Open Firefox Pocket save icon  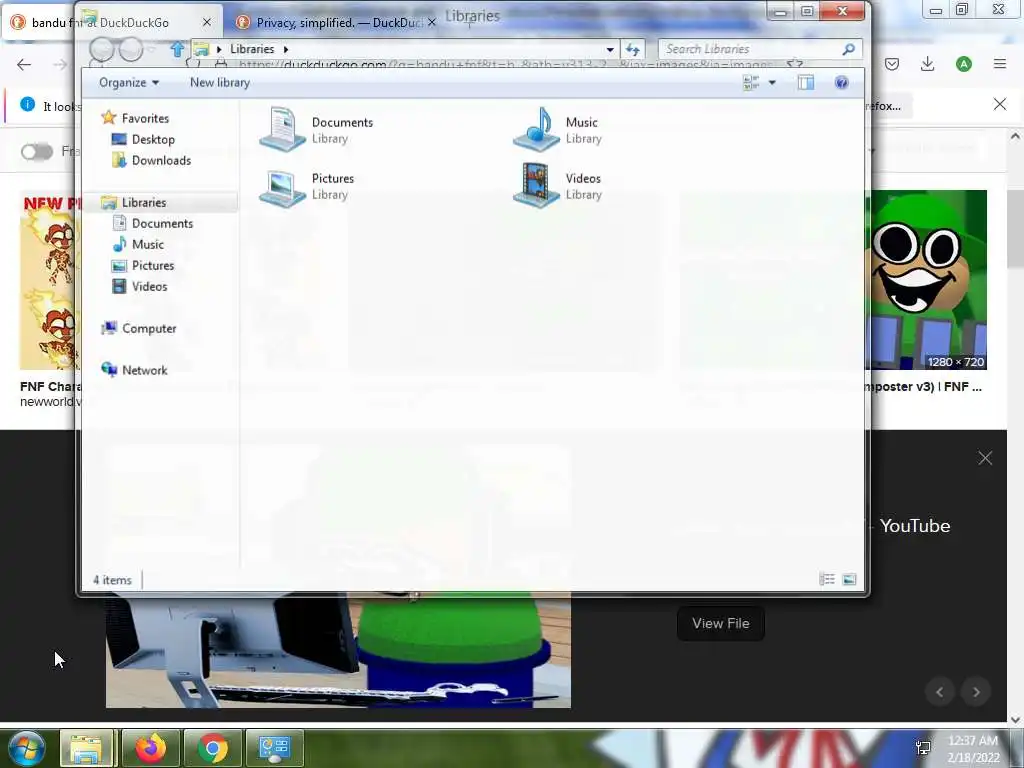[892, 64]
